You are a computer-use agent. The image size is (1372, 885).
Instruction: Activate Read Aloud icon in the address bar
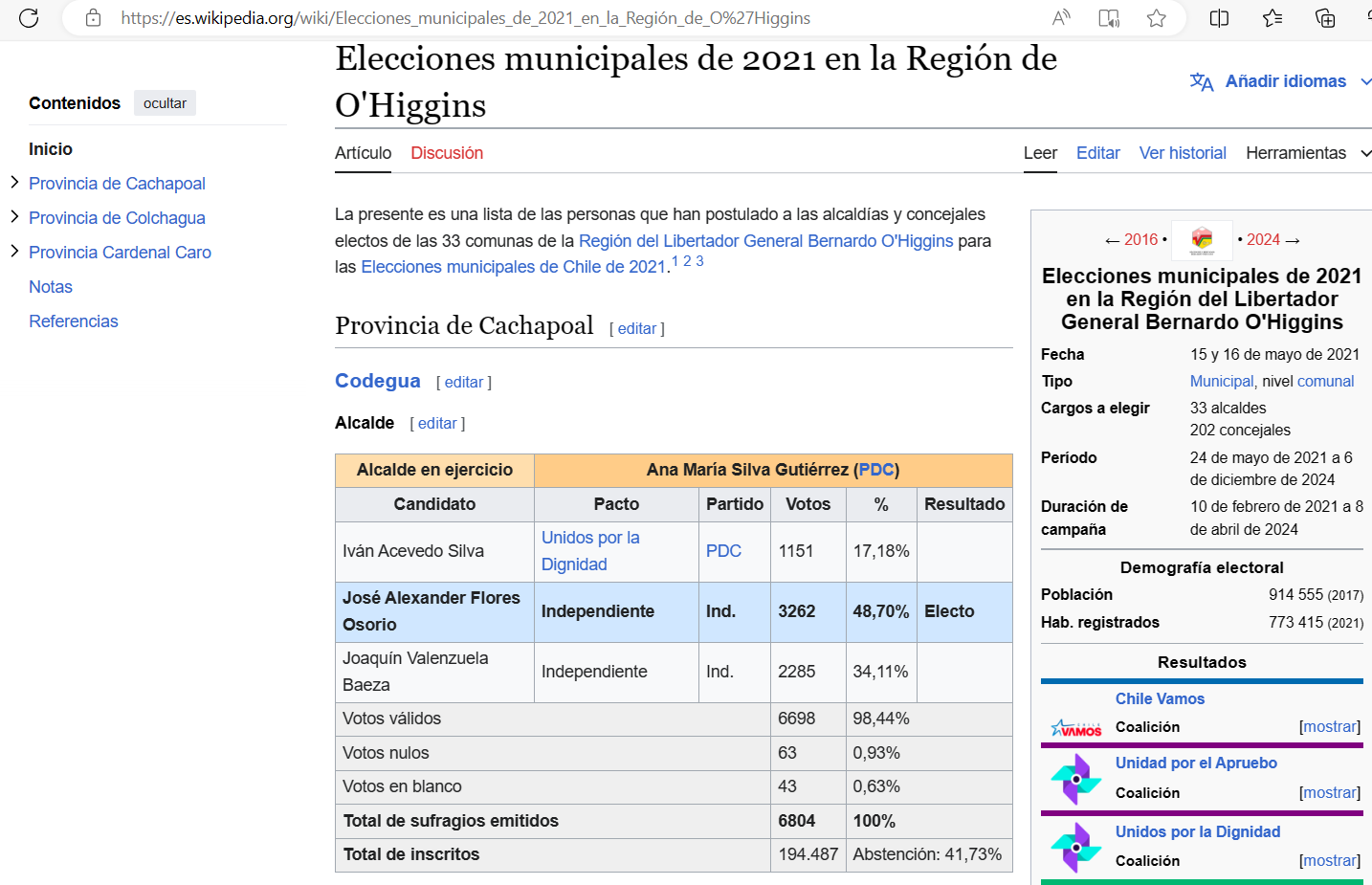point(1061,18)
